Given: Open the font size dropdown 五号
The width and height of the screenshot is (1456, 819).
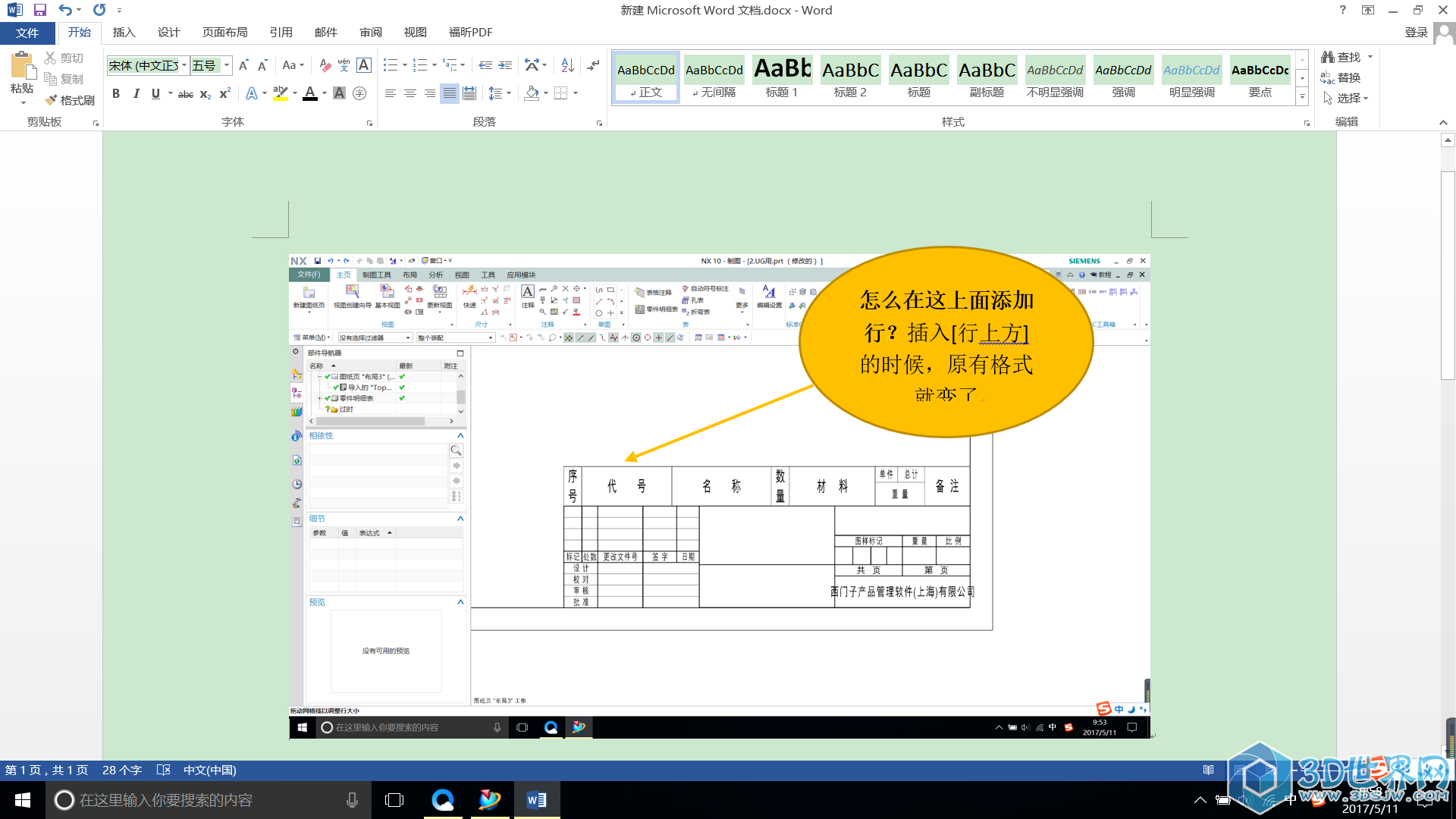Looking at the screenshot, I should (x=226, y=65).
